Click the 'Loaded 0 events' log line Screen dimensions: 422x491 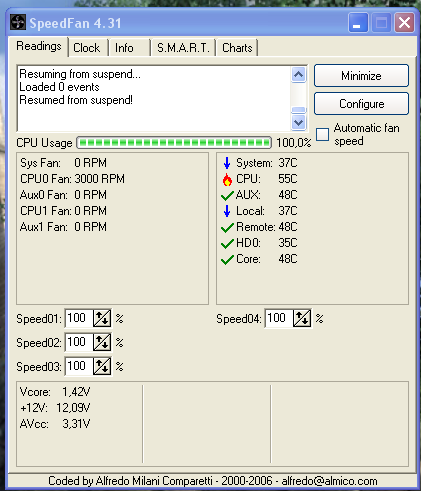(x=59, y=87)
